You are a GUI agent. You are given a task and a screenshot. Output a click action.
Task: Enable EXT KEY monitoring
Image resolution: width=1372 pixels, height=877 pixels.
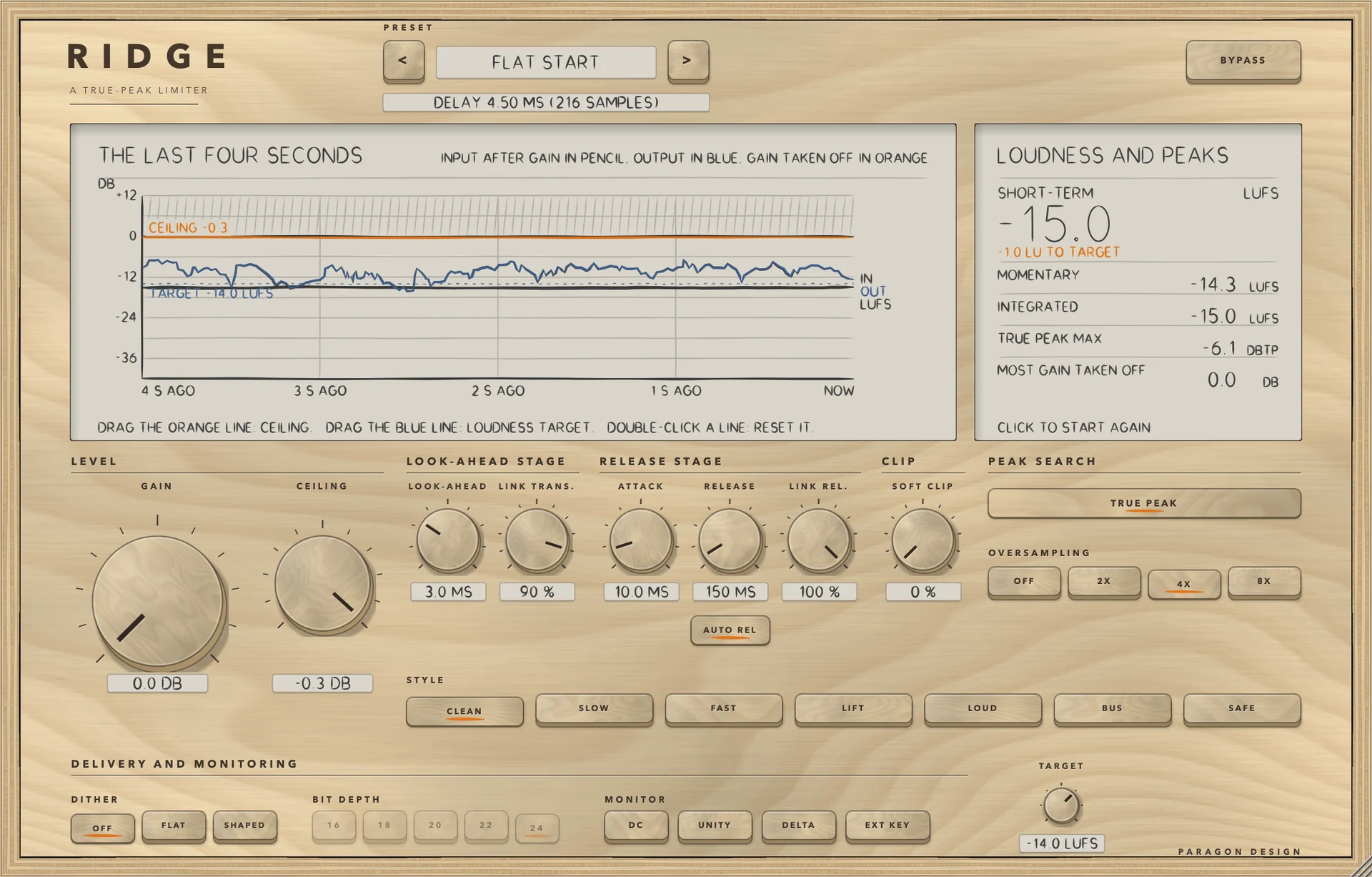tap(888, 826)
